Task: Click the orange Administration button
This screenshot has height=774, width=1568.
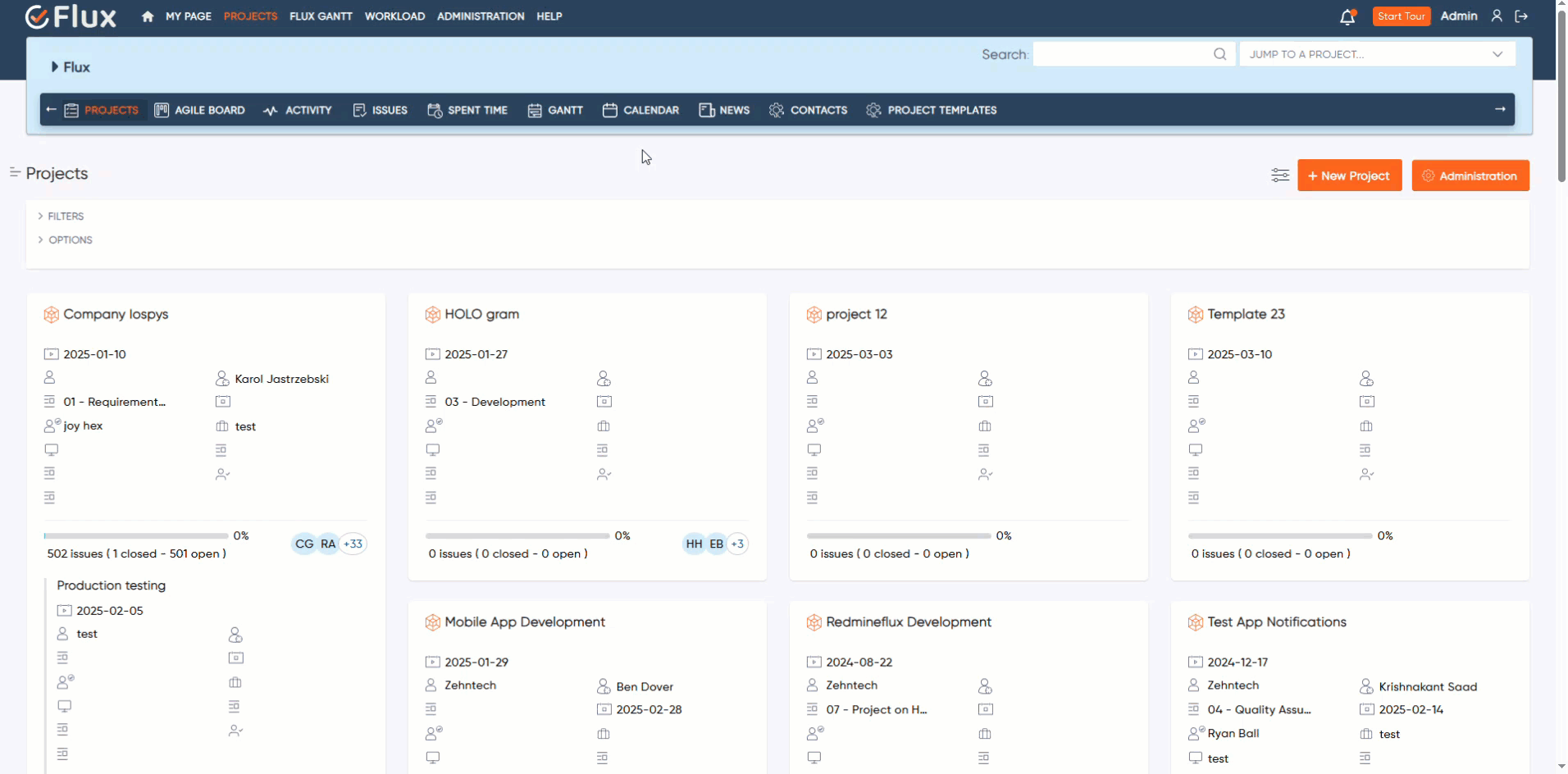Action: pyautogui.click(x=1470, y=175)
